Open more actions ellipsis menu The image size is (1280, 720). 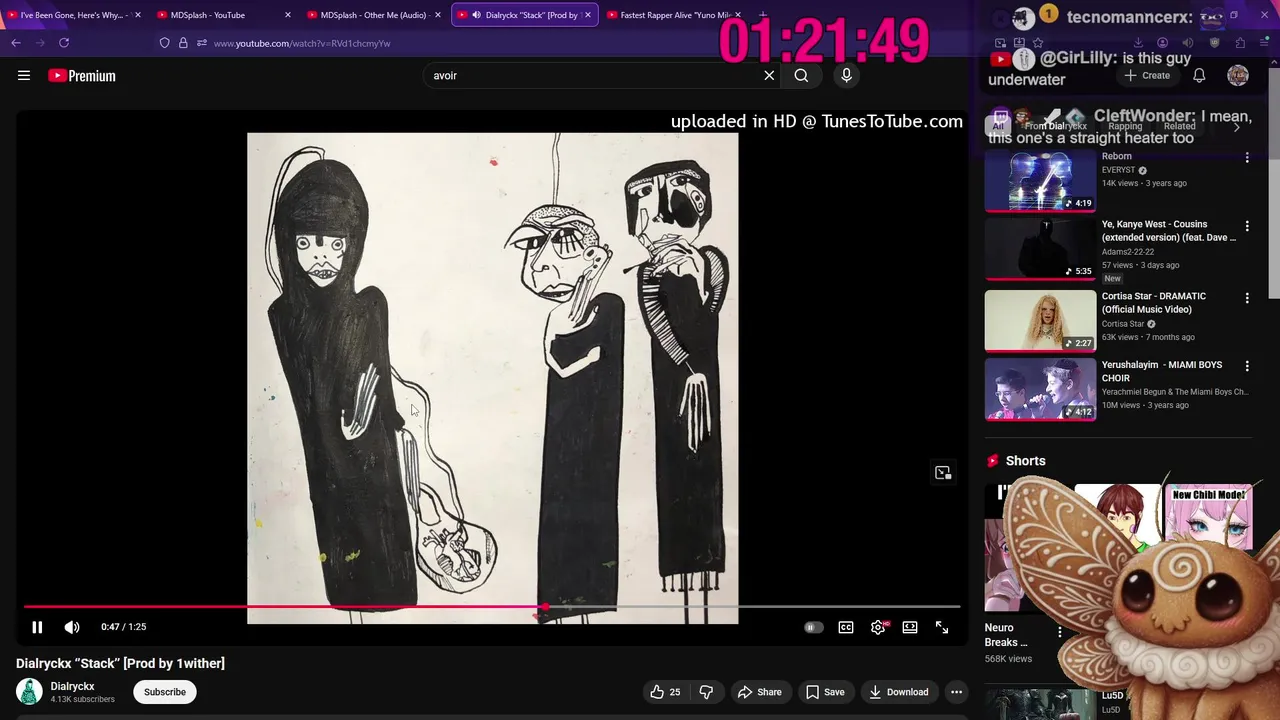(x=956, y=692)
